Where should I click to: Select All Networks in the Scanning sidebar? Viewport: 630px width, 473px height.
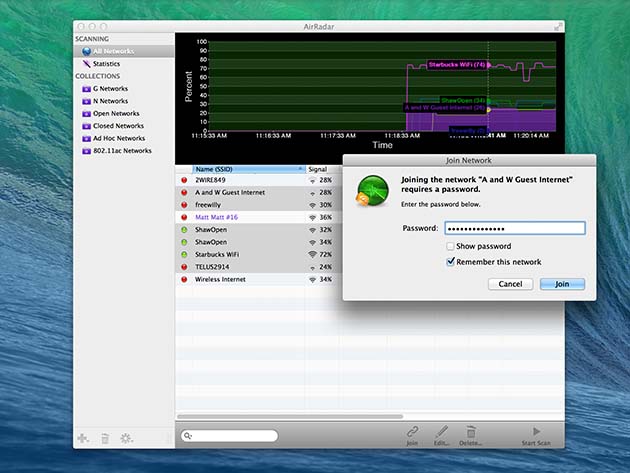pyautogui.click(x=124, y=51)
